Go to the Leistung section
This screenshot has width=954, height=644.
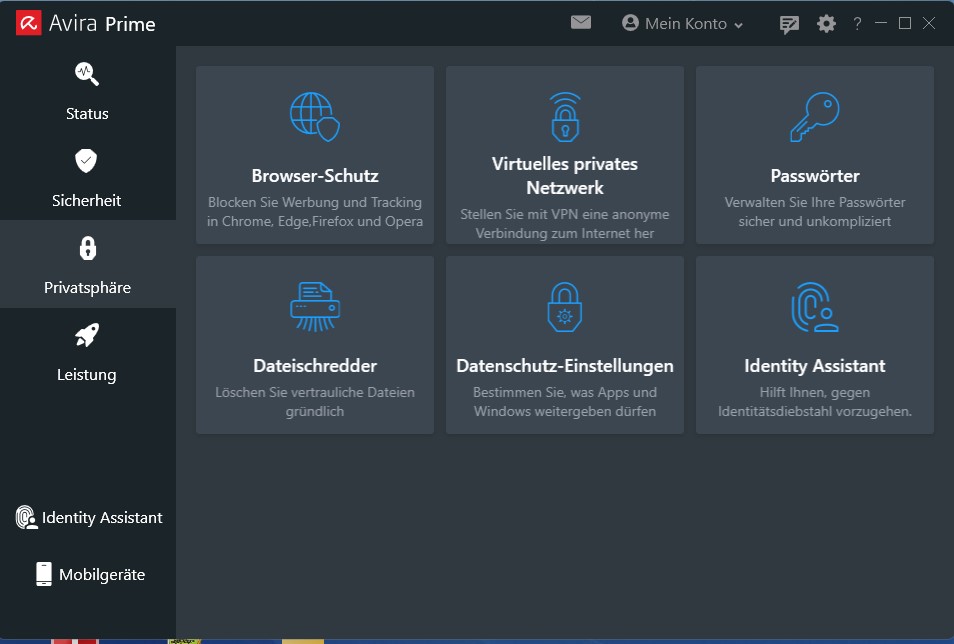pyautogui.click(x=87, y=351)
